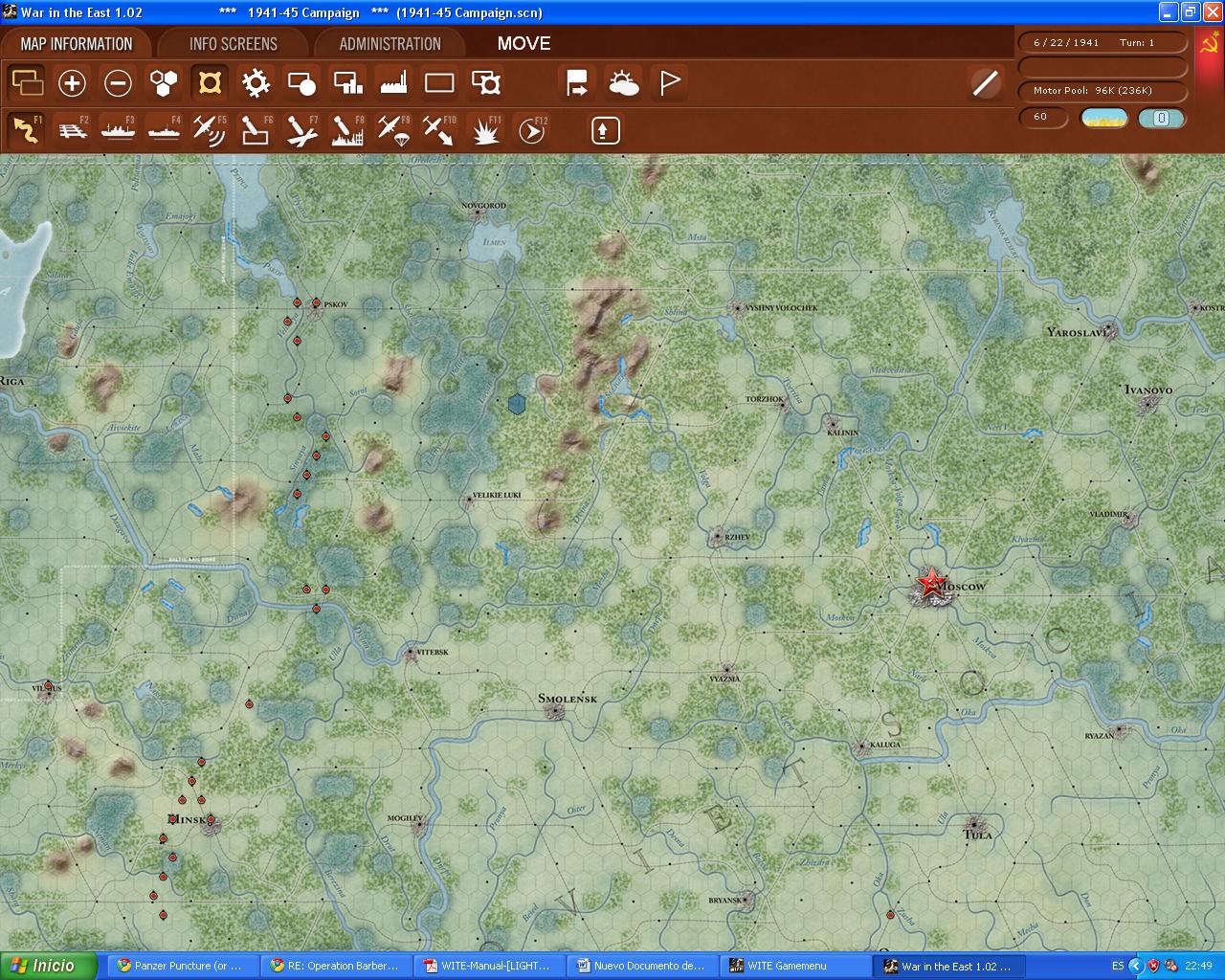Click the Ivanovo city label on the map

(1147, 390)
